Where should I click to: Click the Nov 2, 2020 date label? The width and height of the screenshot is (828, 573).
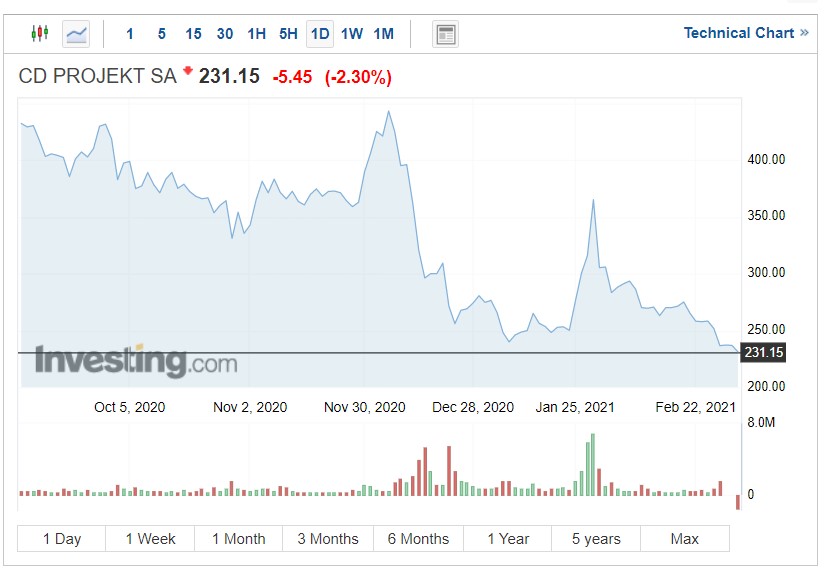click(250, 407)
